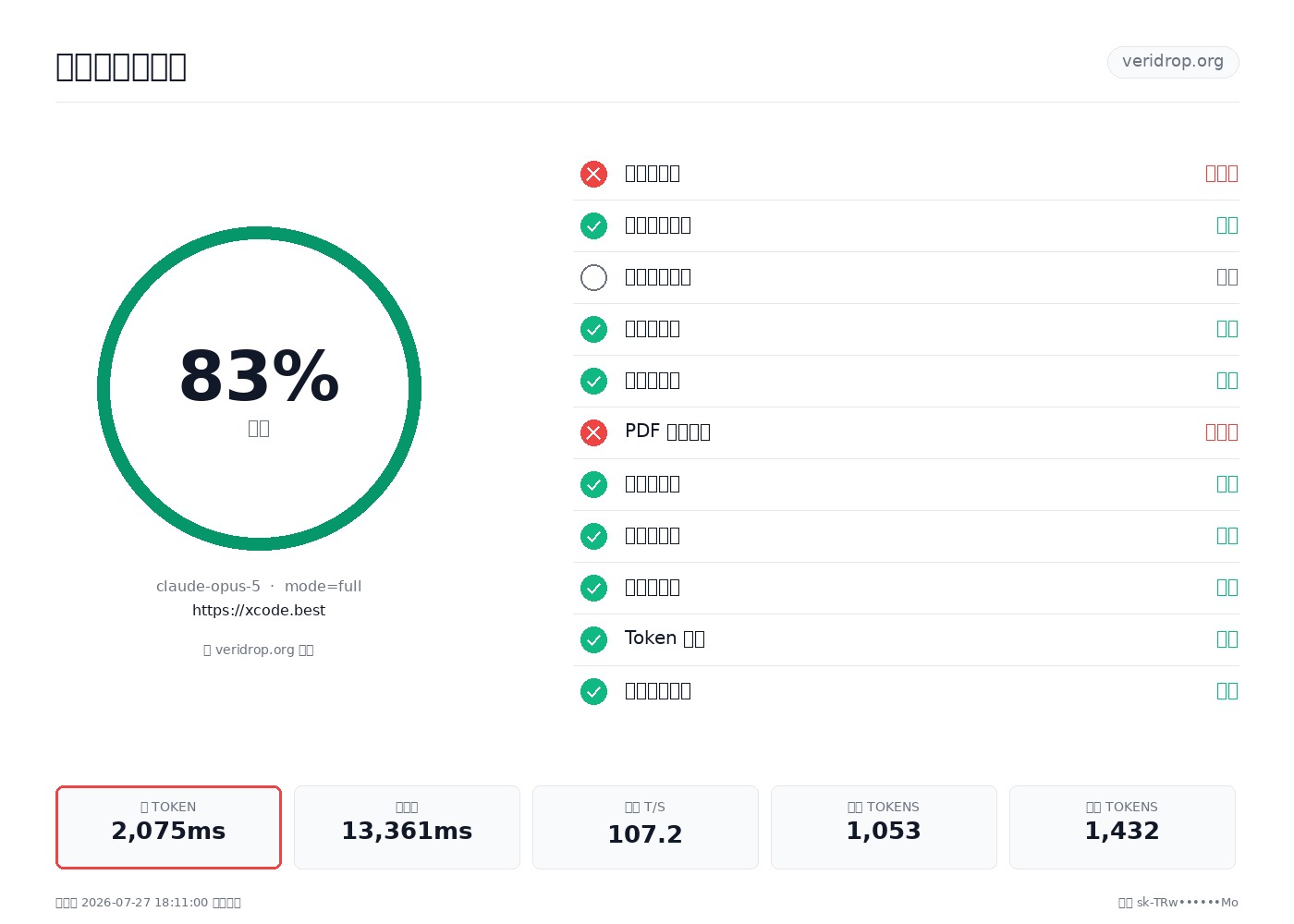The image size is (1294, 924).
Task: Click the Token check row label
Action: click(x=665, y=638)
